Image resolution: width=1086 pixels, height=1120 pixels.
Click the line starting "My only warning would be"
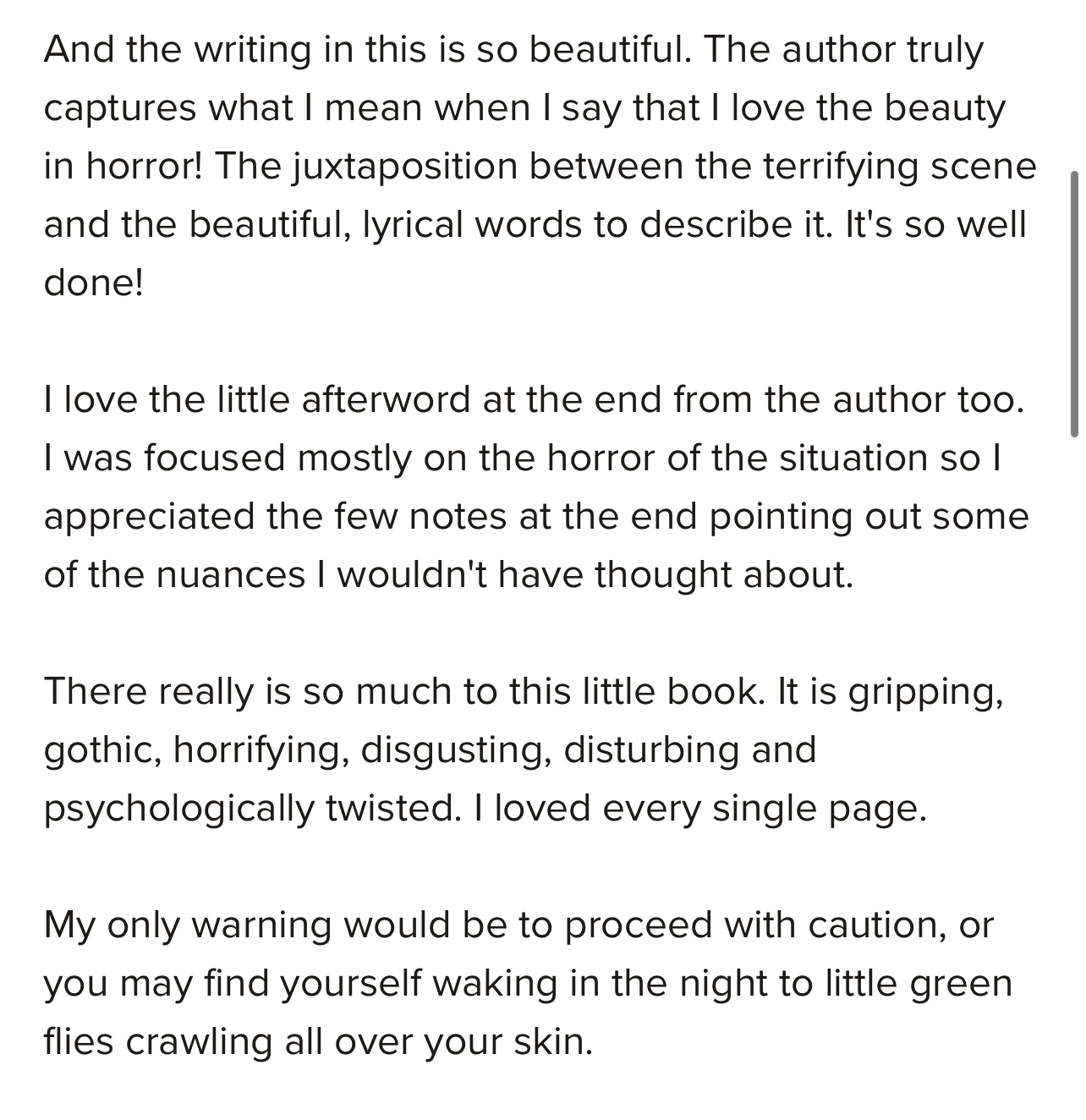coord(519,925)
